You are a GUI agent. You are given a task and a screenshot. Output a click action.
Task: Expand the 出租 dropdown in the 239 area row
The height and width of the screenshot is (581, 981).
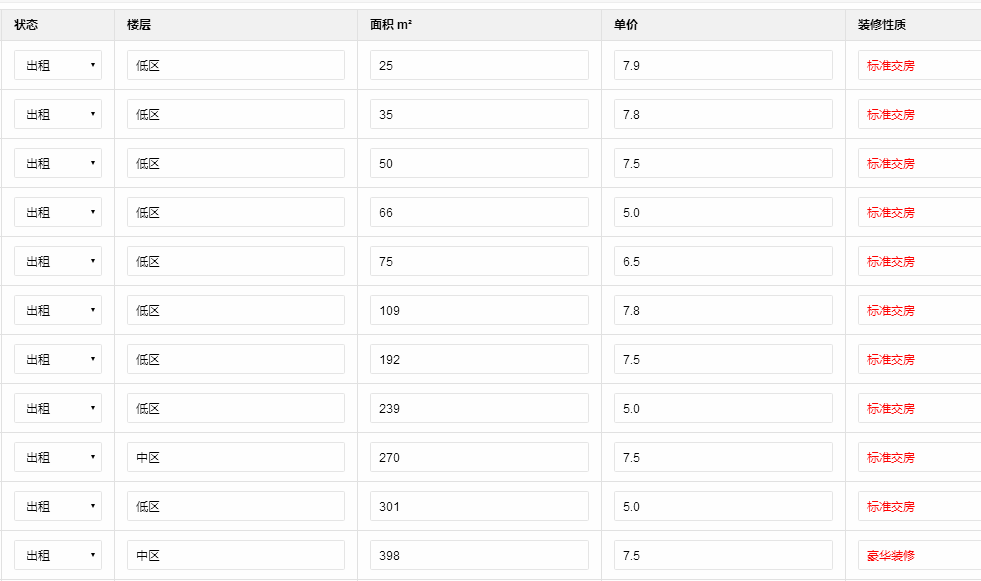[58, 408]
